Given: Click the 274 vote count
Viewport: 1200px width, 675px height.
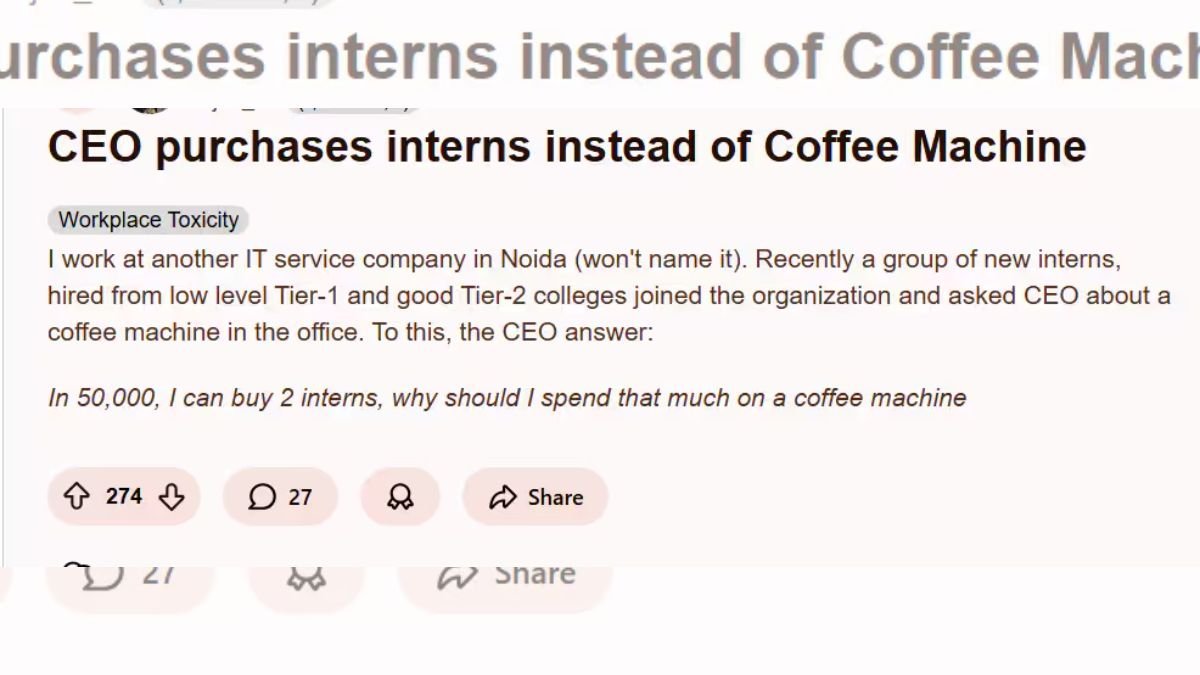Looking at the screenshot, I should pos(124,496).
